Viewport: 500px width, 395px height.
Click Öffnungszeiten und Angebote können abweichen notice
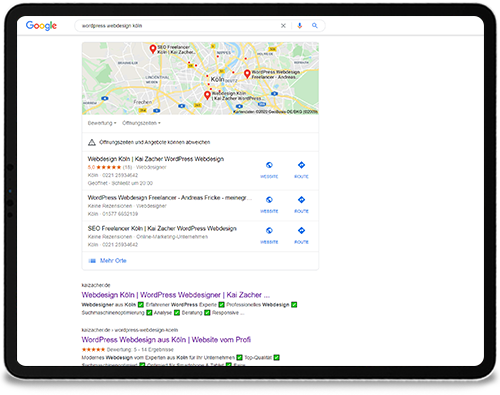(x=155, y=142)
